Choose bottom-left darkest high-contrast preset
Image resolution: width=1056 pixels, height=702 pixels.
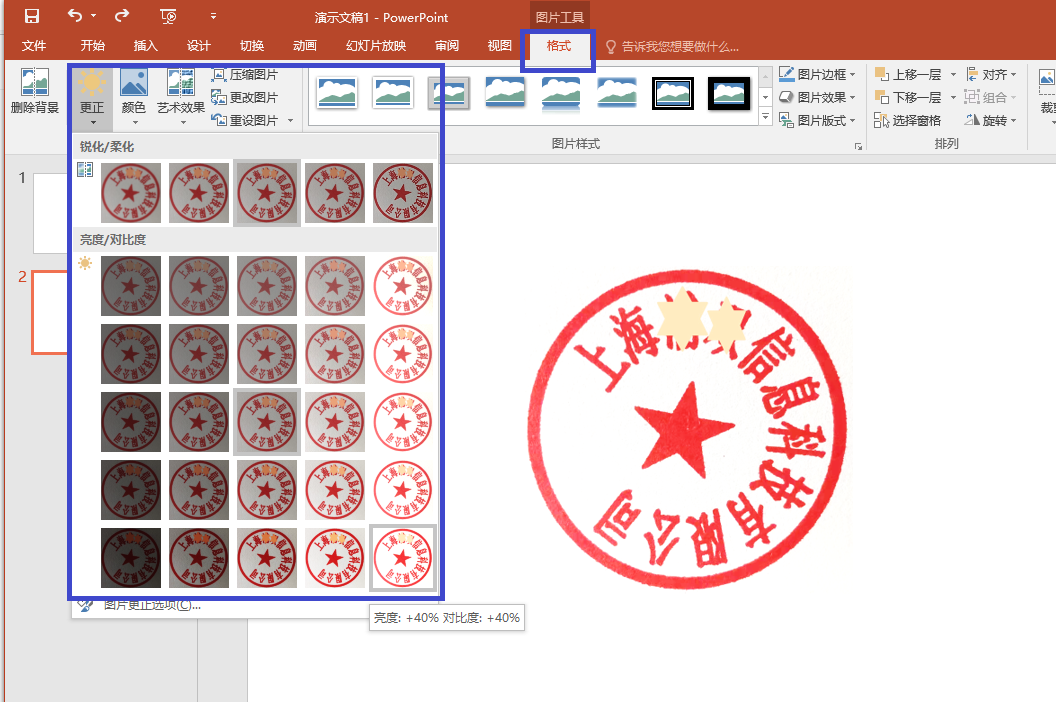point(131,558)
